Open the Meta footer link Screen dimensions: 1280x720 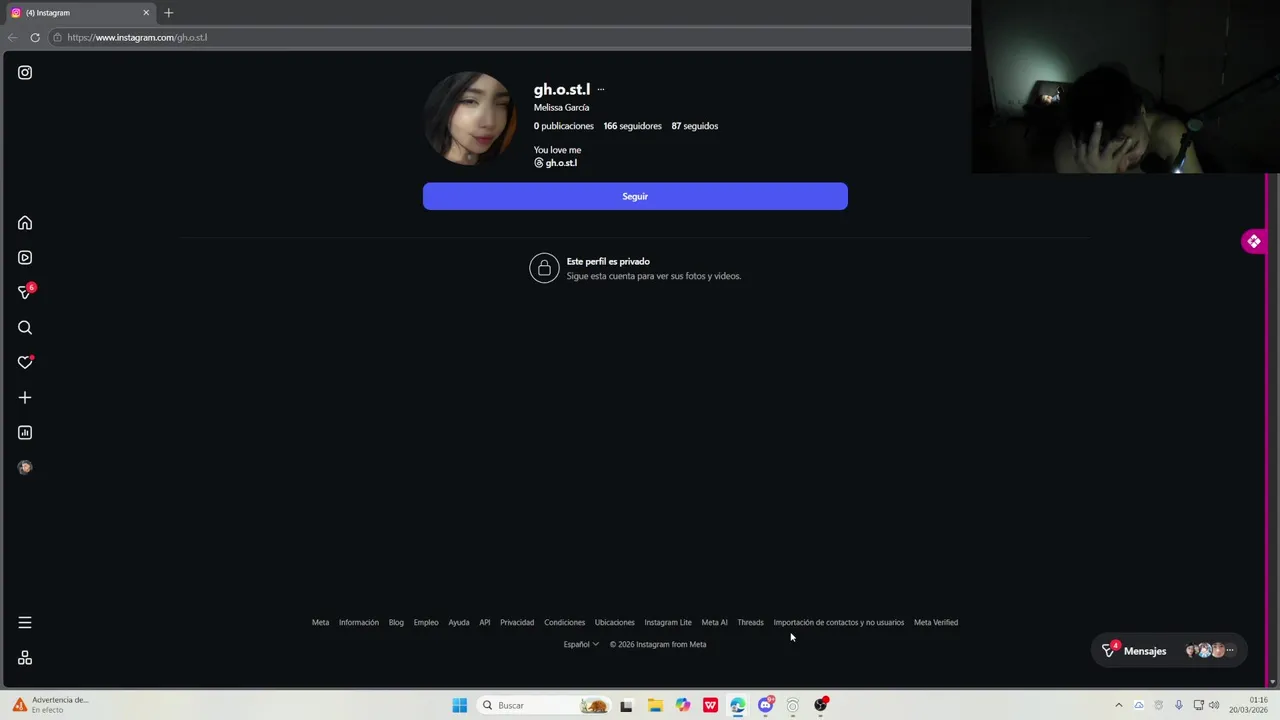coord(320,622)
